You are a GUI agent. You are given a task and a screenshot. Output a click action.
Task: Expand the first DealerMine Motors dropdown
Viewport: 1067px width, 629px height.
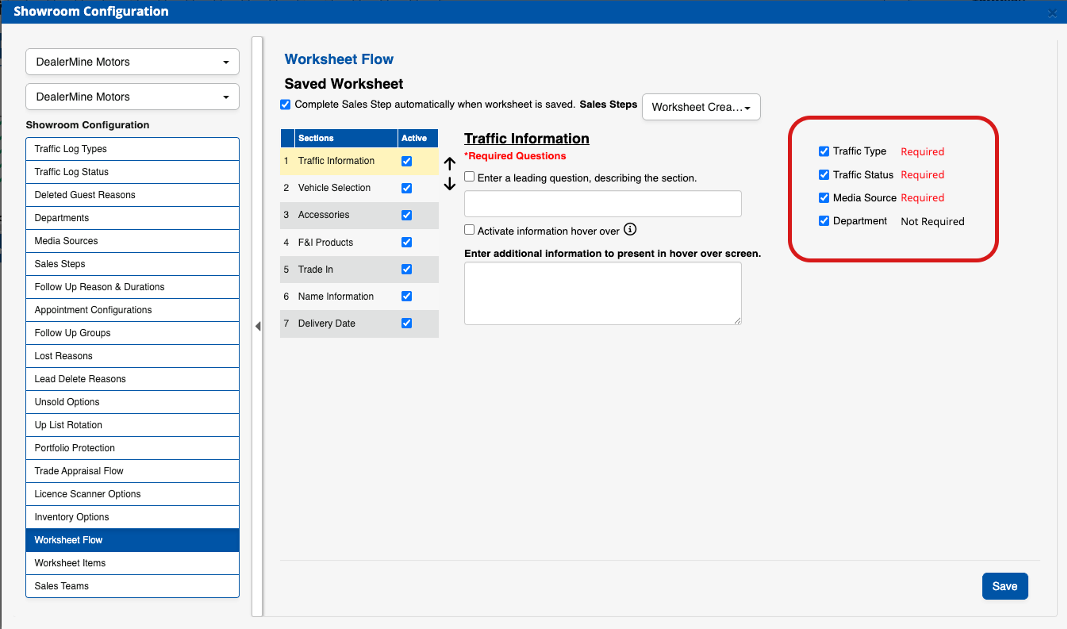[x=132, y=62]
